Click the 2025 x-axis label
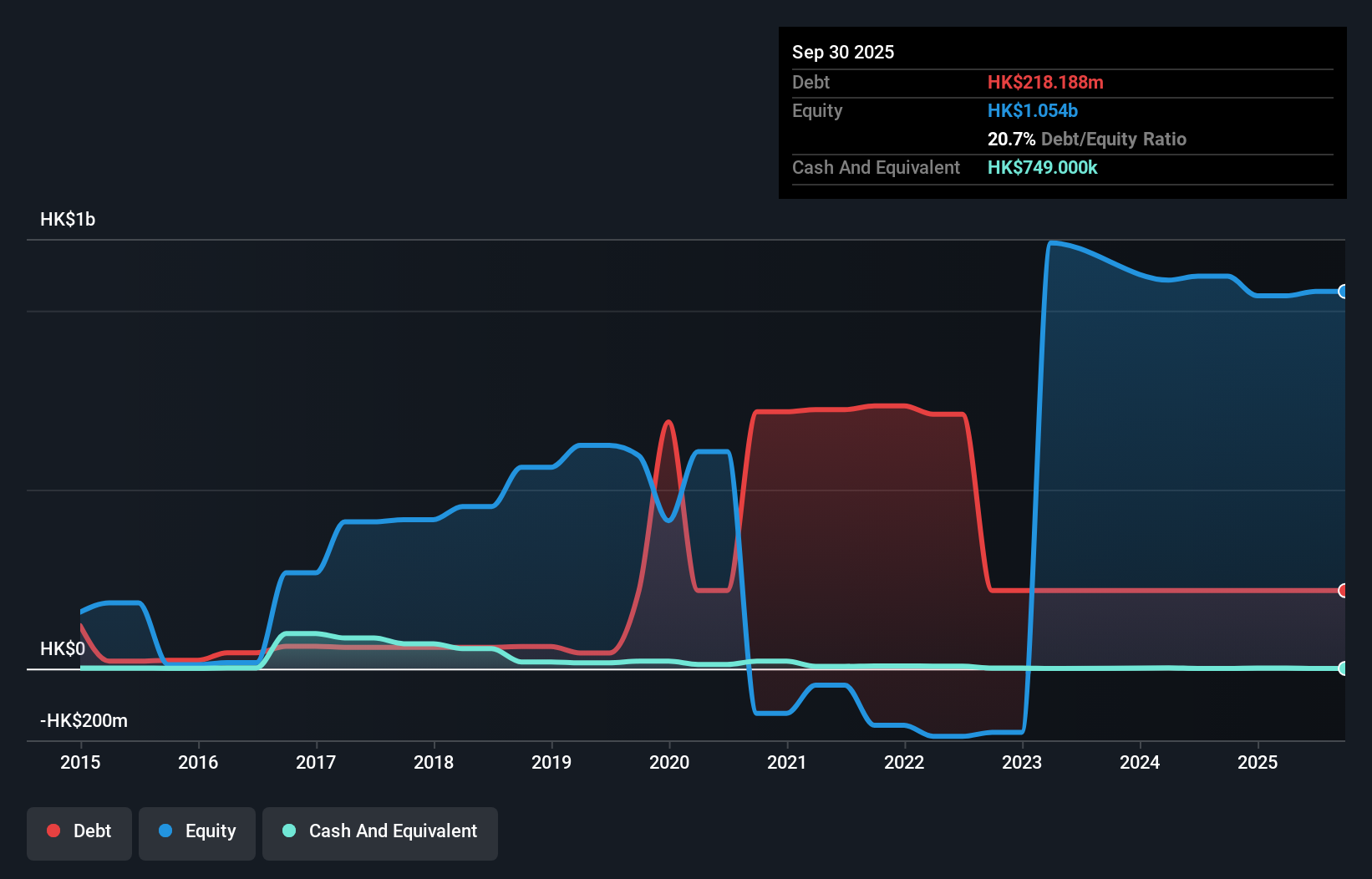 tap(1258, 762)
